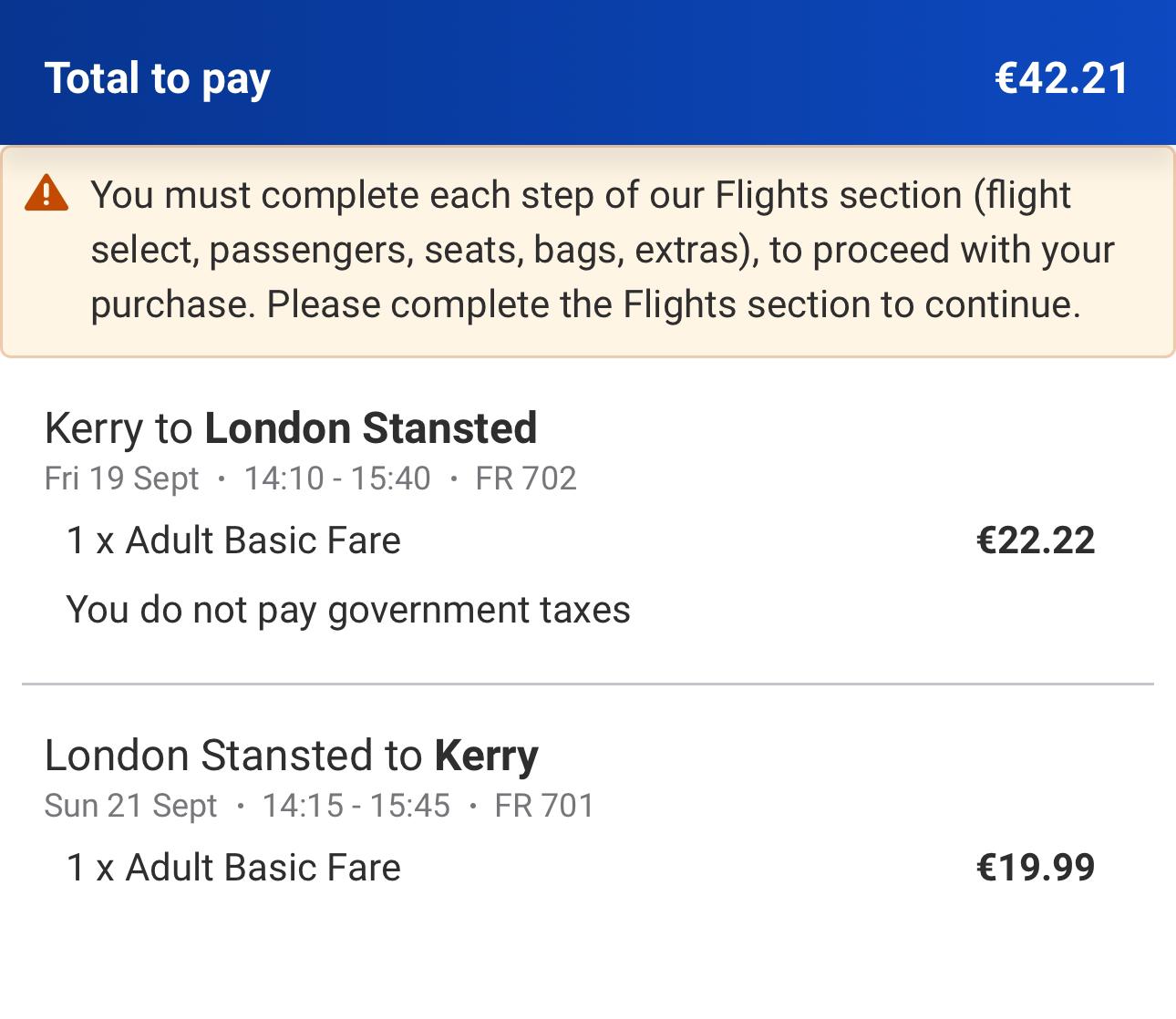Image resolution: width=1176 pixels, height=1019 pixels.
Task: Select Fri 19 Sept flight date
Action: [x=121, y=479]
